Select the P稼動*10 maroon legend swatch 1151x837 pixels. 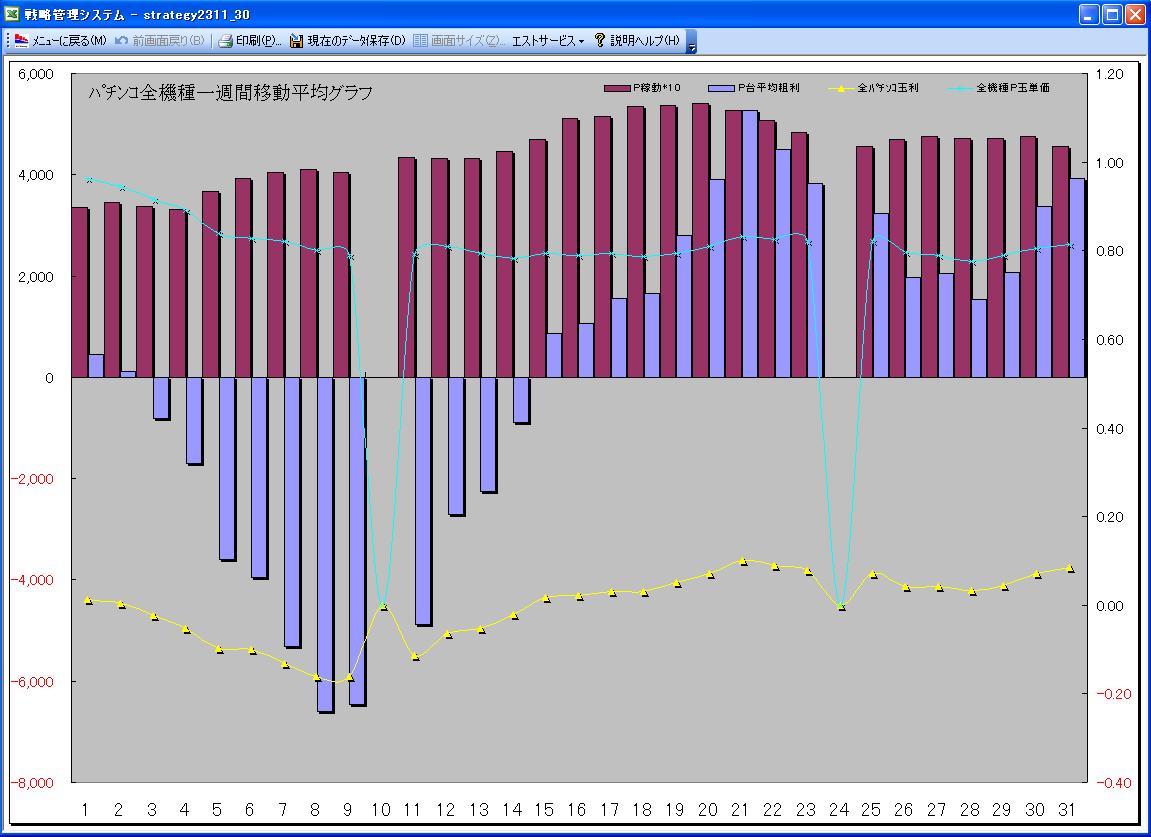617,88
